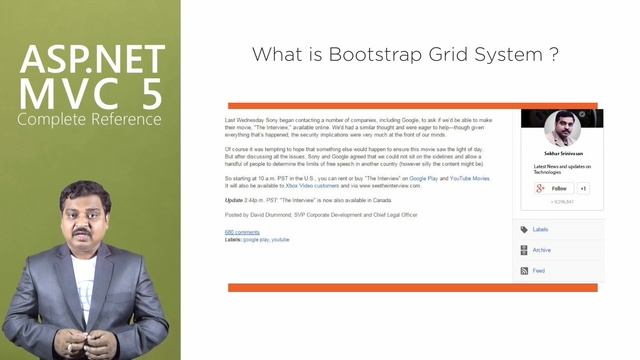Viewport: 640px width, 360px height.
Task: Click the 'MVC 5' title text
Action: 91,93
